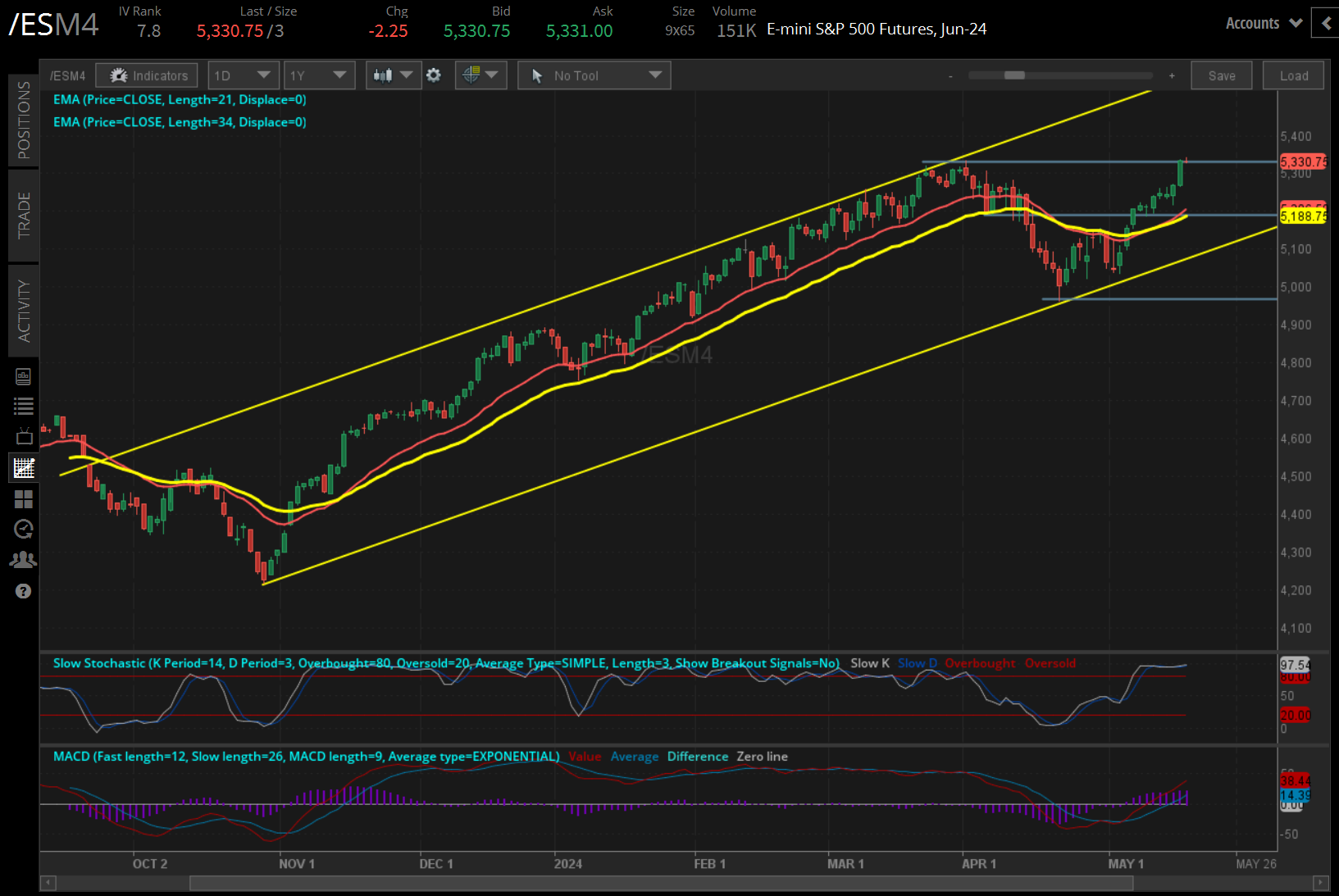The width and height of the screenshot is (1339, 896).
Task: Open the history clock icon in sidebar
Action: [23, 529]
